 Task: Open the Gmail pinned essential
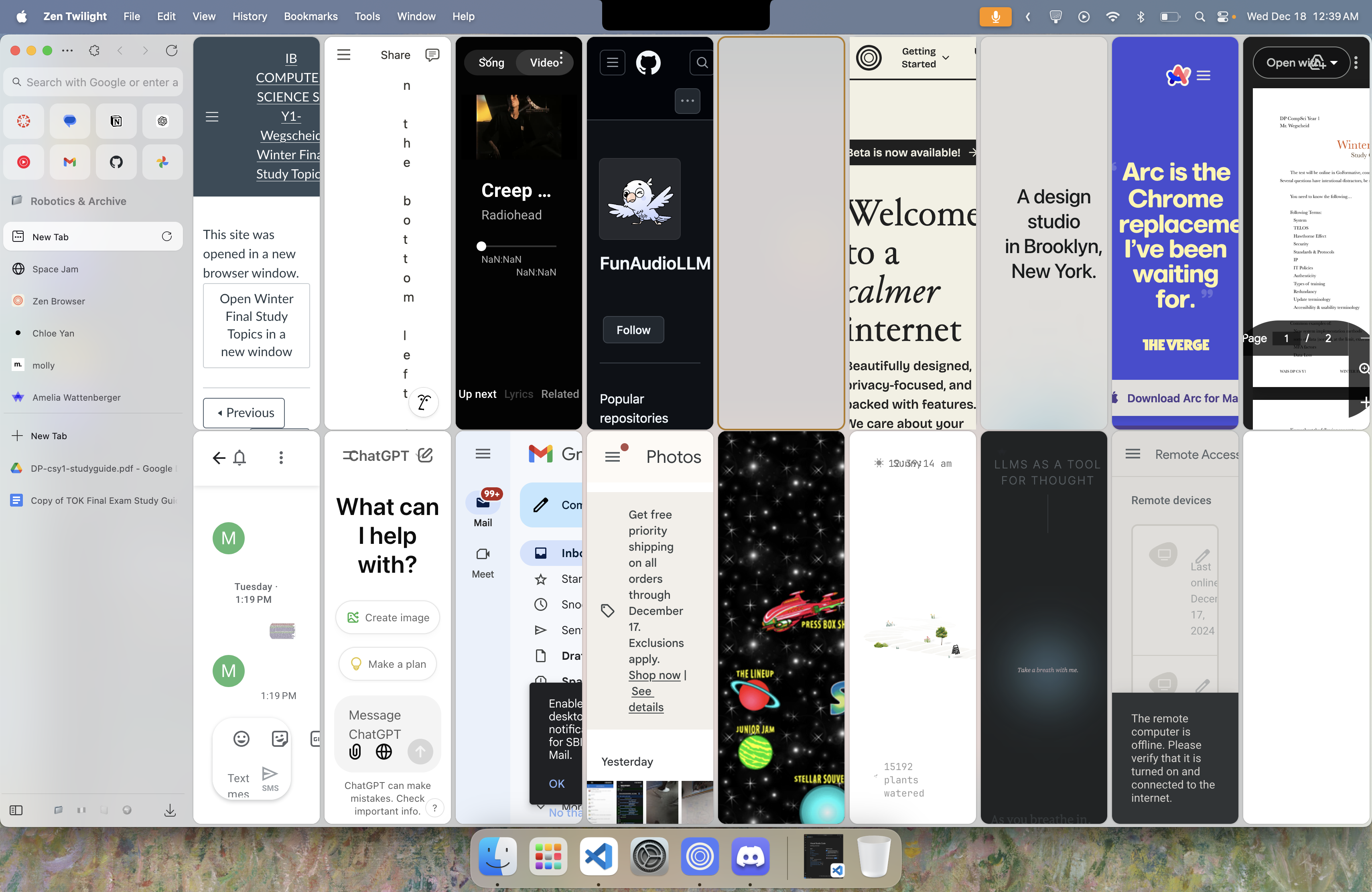tap(70, 162)
